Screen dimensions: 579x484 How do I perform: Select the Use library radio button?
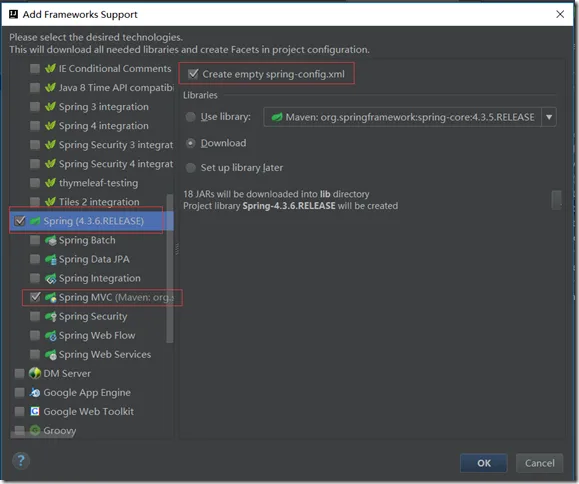coord(191,117)
